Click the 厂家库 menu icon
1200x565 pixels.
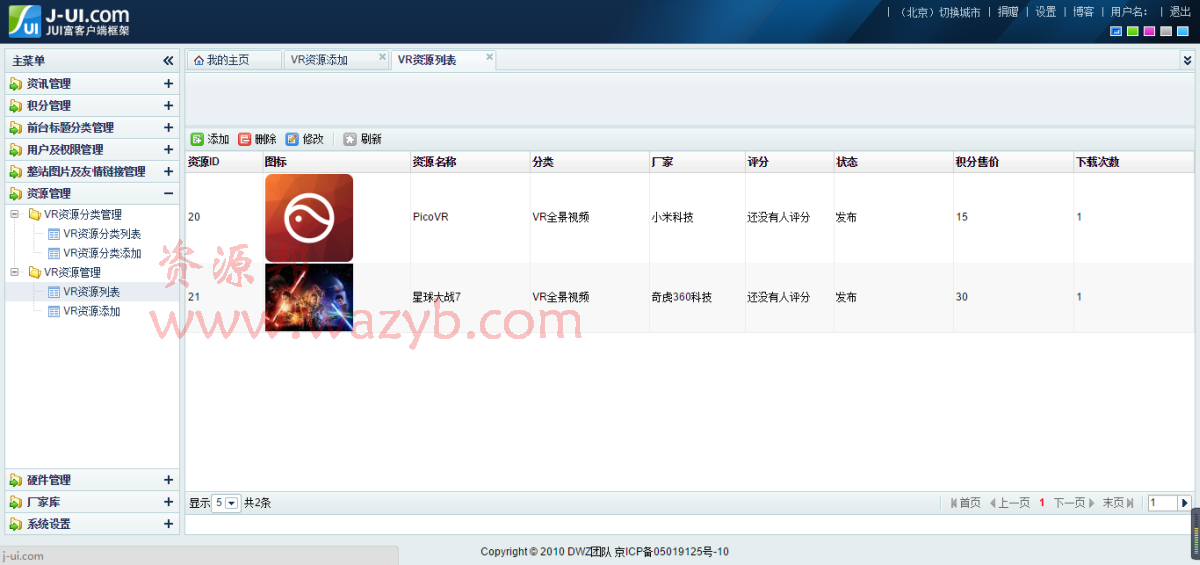[15, 502]
